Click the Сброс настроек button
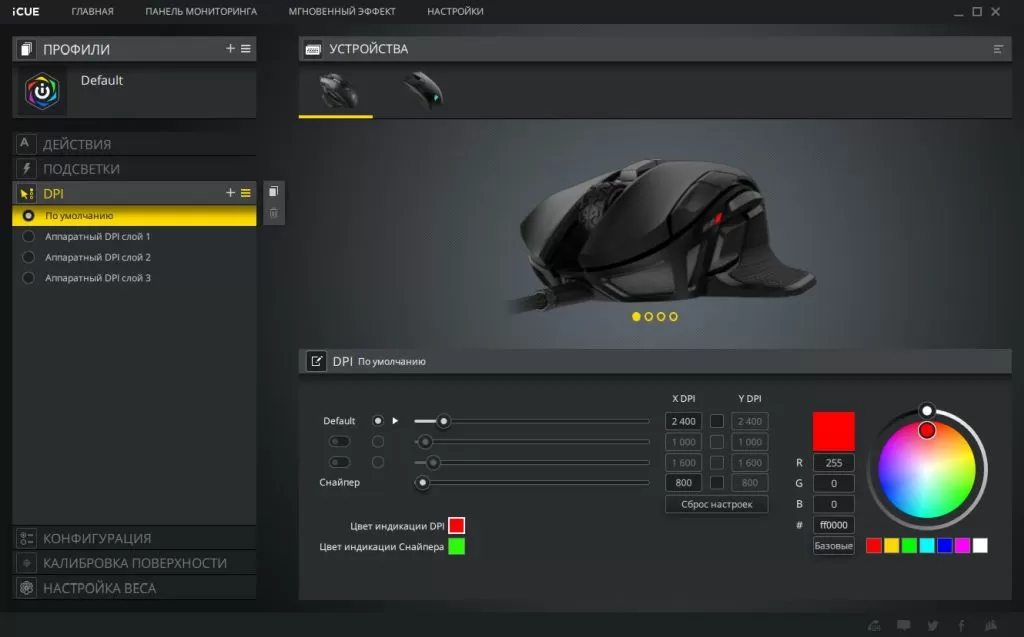 (716, 504)
